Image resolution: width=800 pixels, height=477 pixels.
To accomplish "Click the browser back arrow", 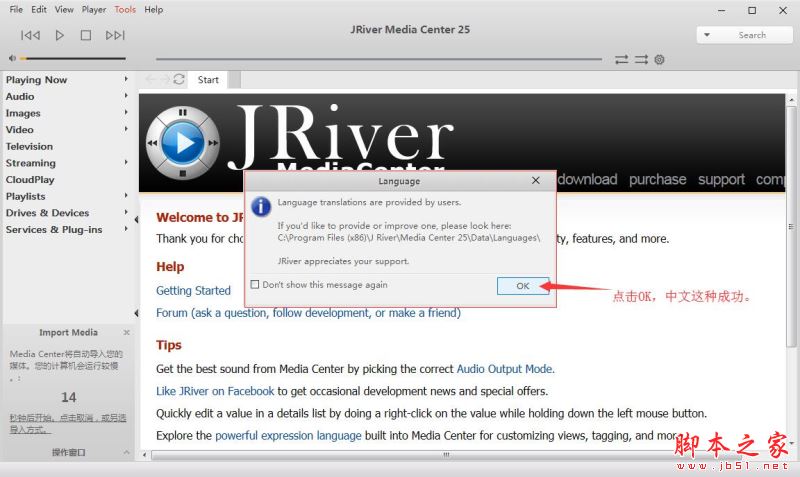I will pos(151,79).
